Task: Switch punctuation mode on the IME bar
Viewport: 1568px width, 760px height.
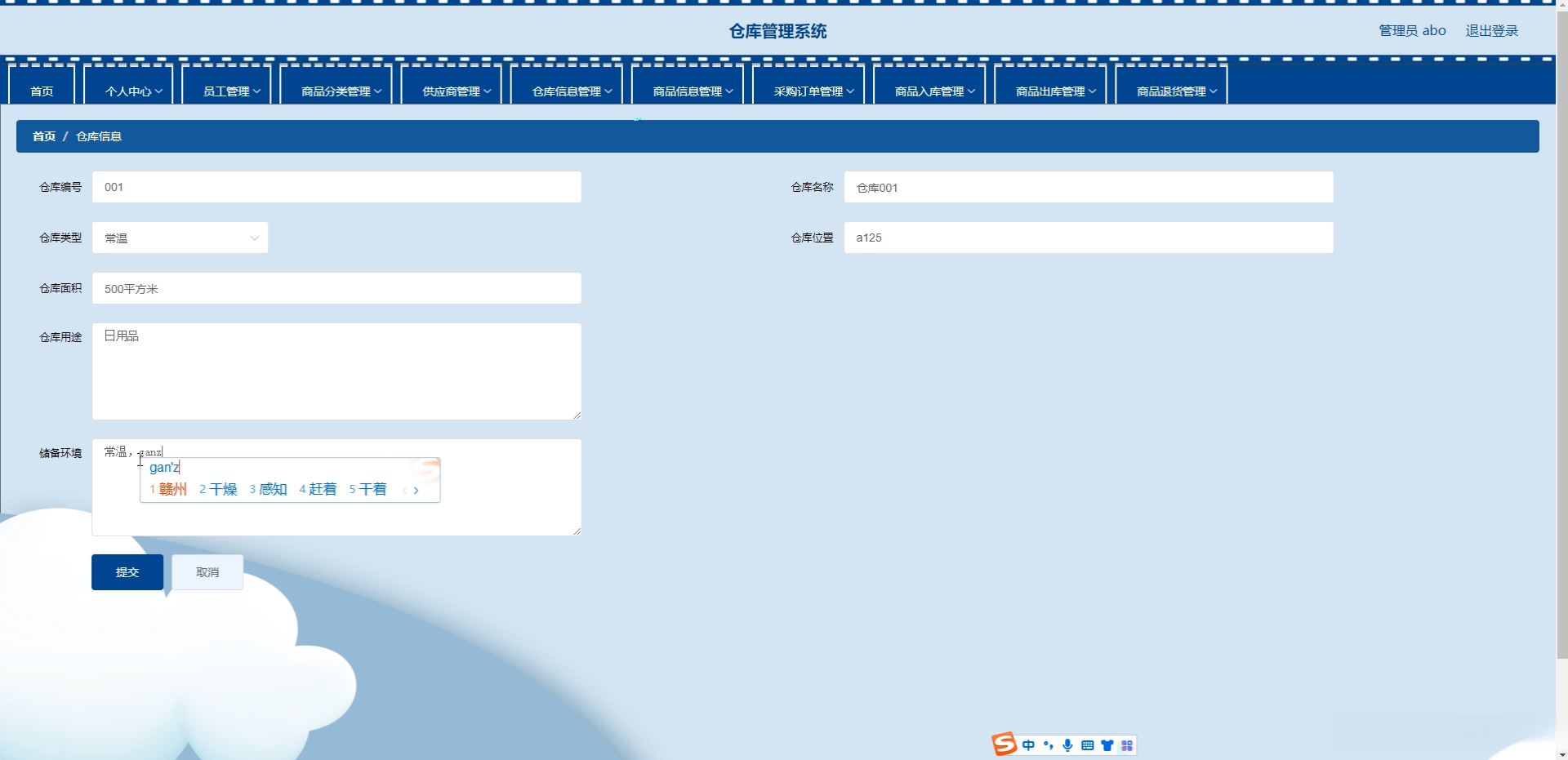Action: point(1048,745)
